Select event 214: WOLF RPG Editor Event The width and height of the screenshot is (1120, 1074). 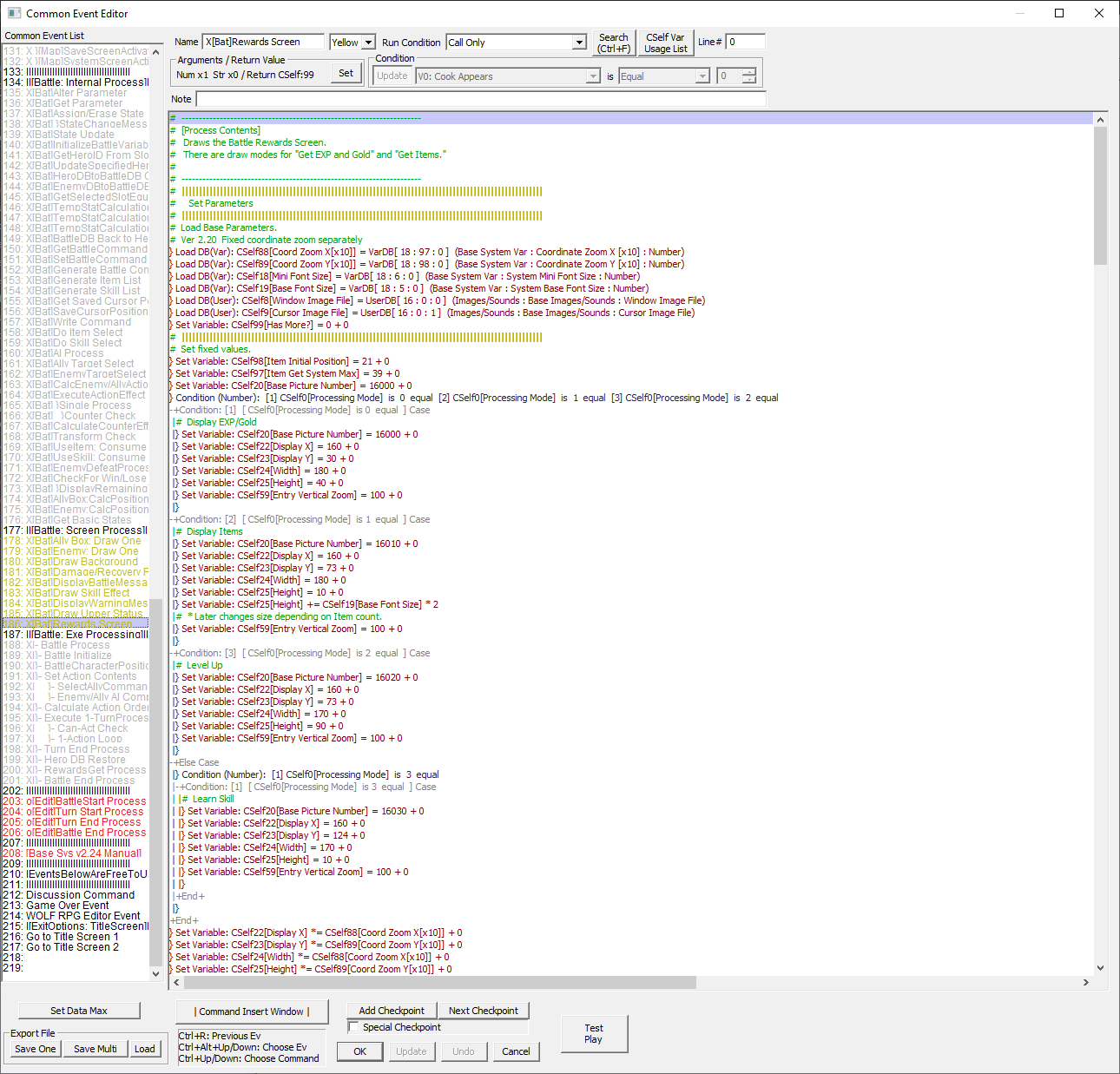tap(76, 916)
